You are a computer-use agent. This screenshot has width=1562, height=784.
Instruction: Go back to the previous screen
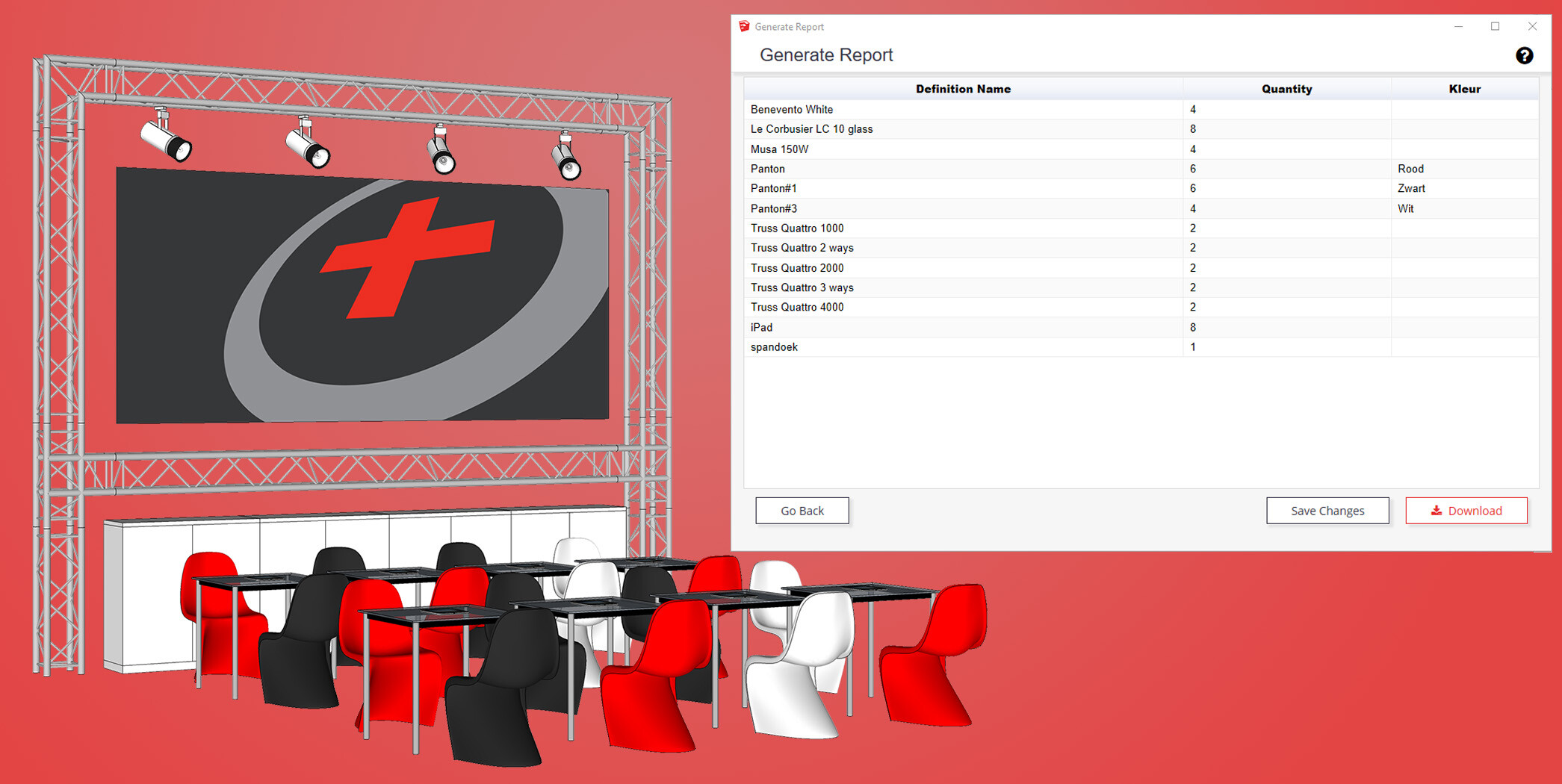tap(802, 511)
